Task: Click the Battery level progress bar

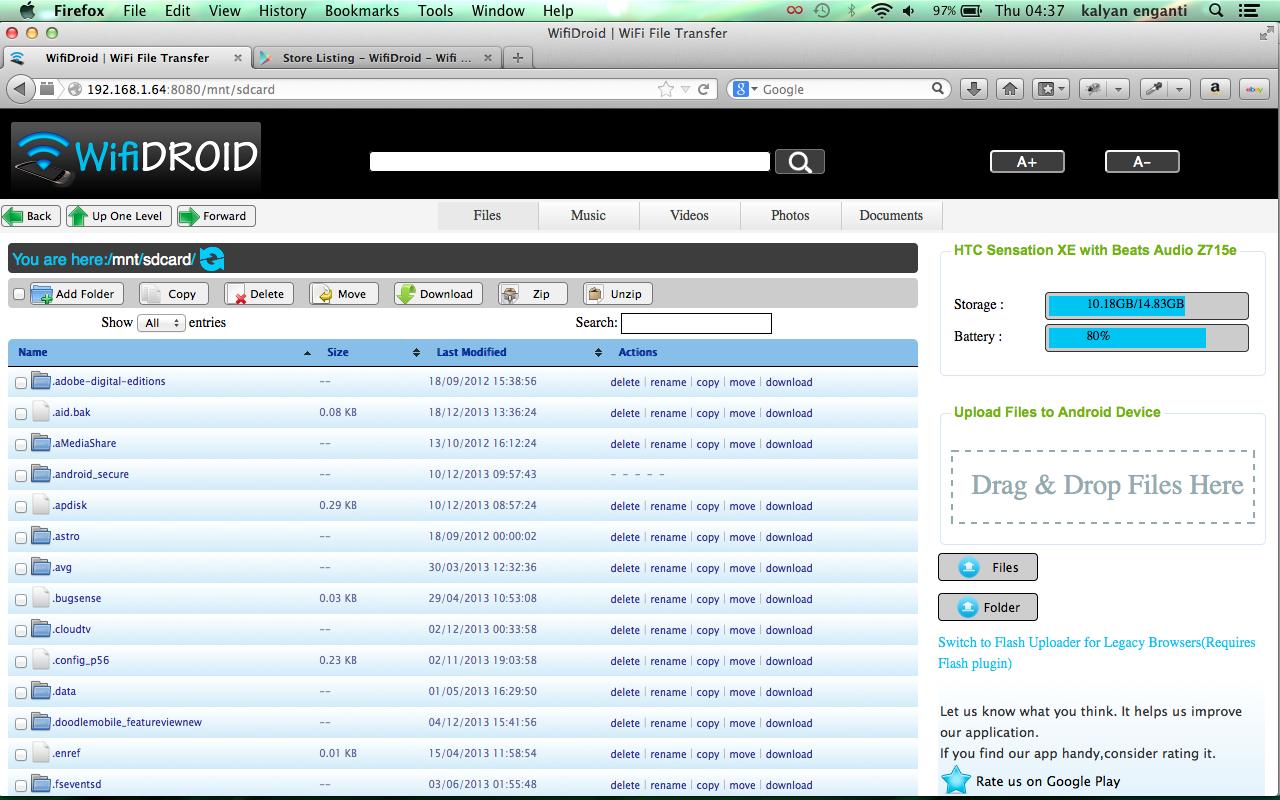Action: (x=1146, y=337)
